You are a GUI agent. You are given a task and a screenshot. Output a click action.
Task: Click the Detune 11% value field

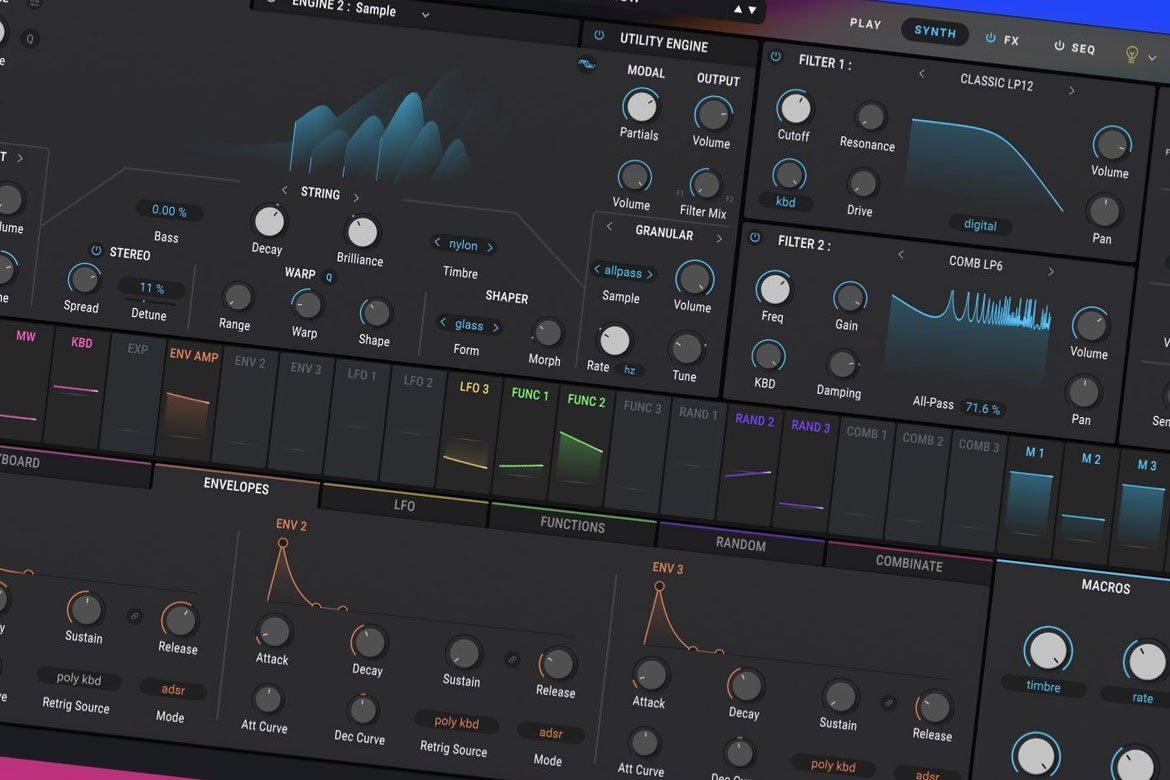150,289
